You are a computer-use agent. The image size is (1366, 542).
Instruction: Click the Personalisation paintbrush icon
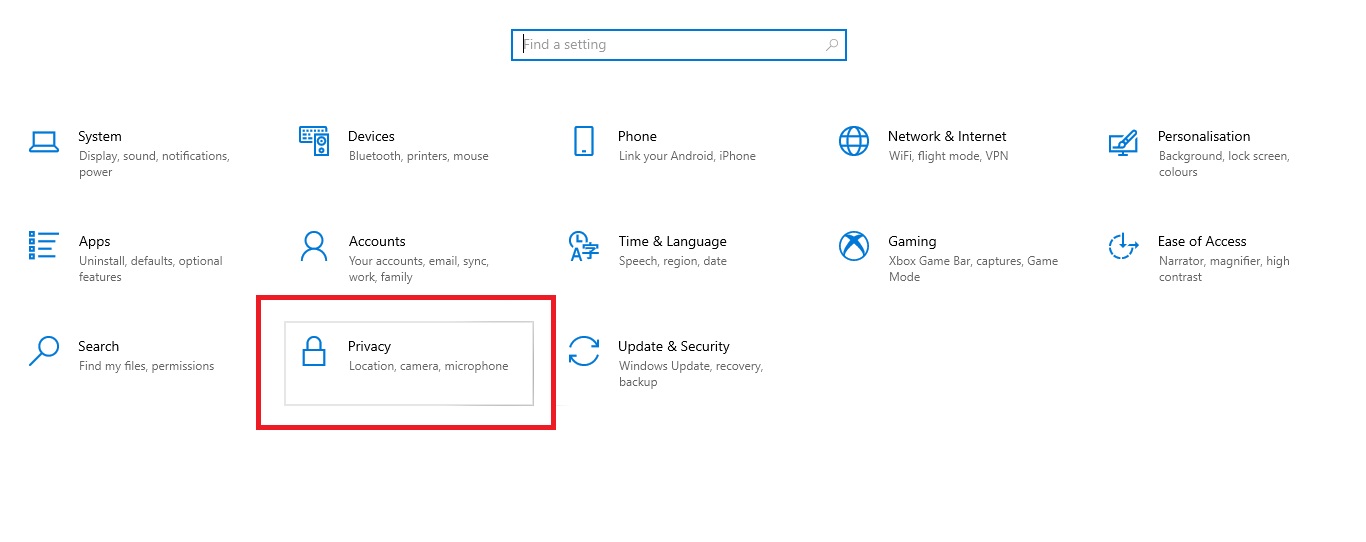tap(1124, 142)
